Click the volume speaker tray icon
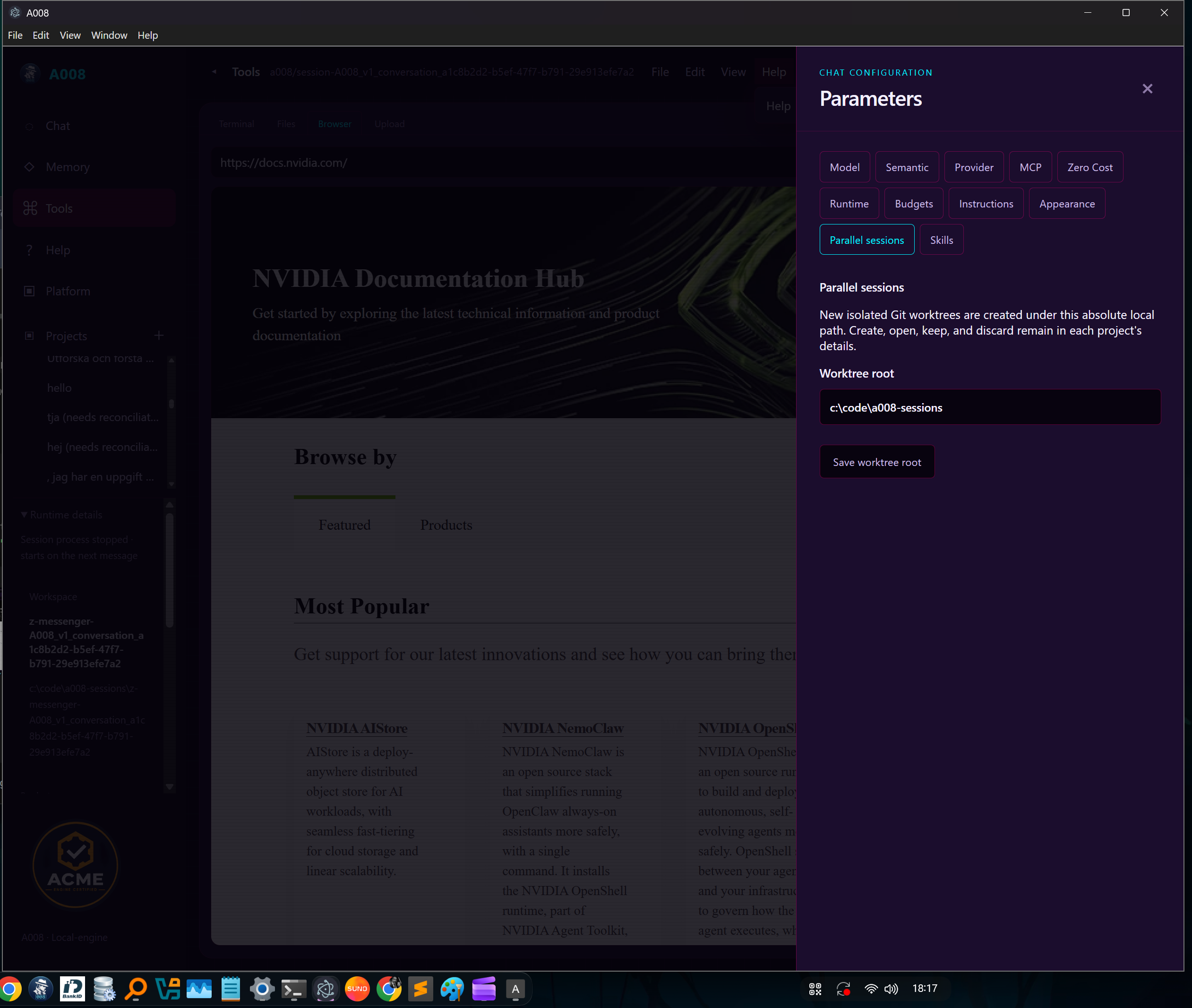Viewport: 1192px width, 1008px height. click(x=891, y=989)
